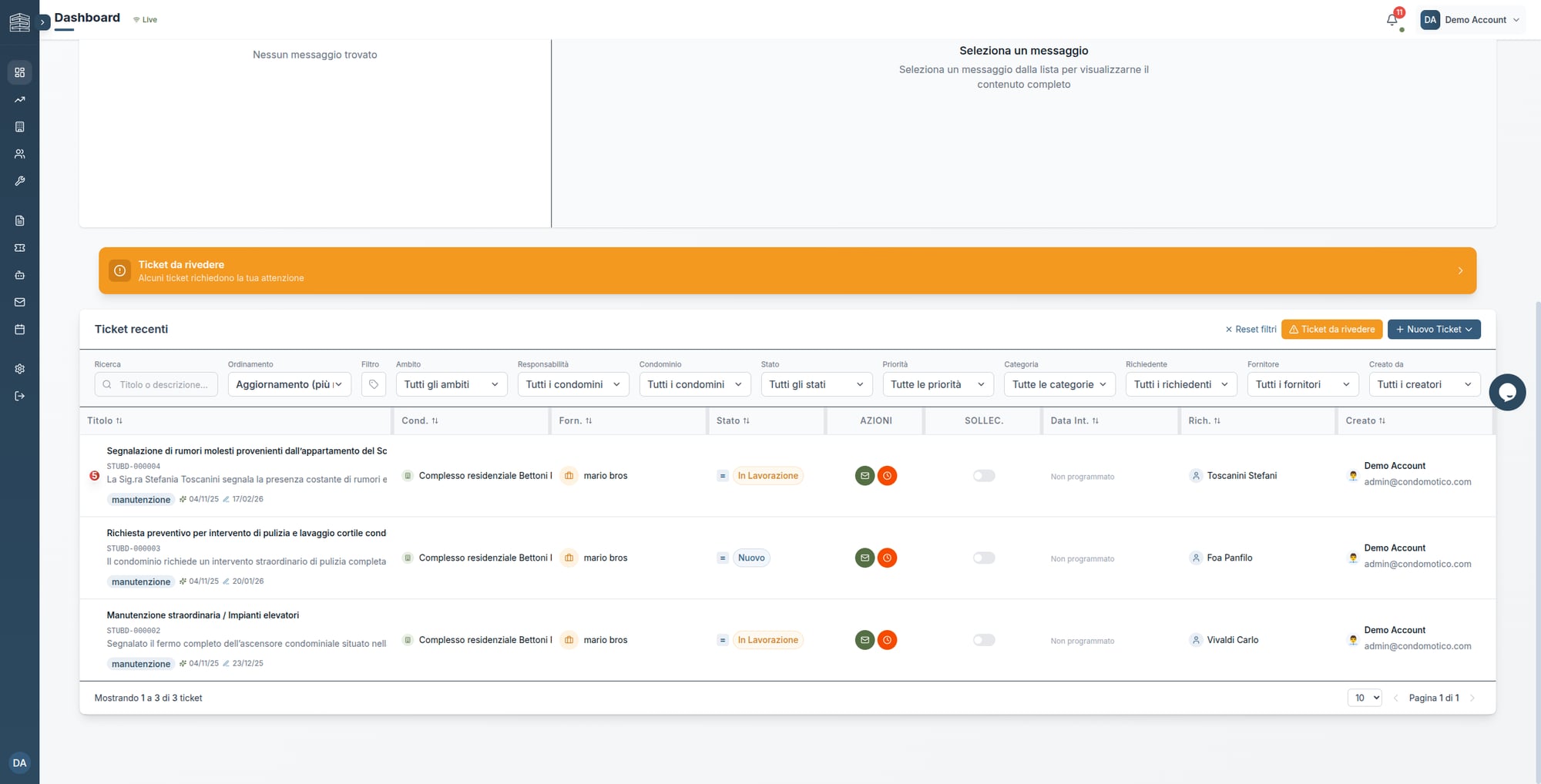Send email action for ticket STUBD-000004
The image size is (1541, 784).
click(865, 475)
